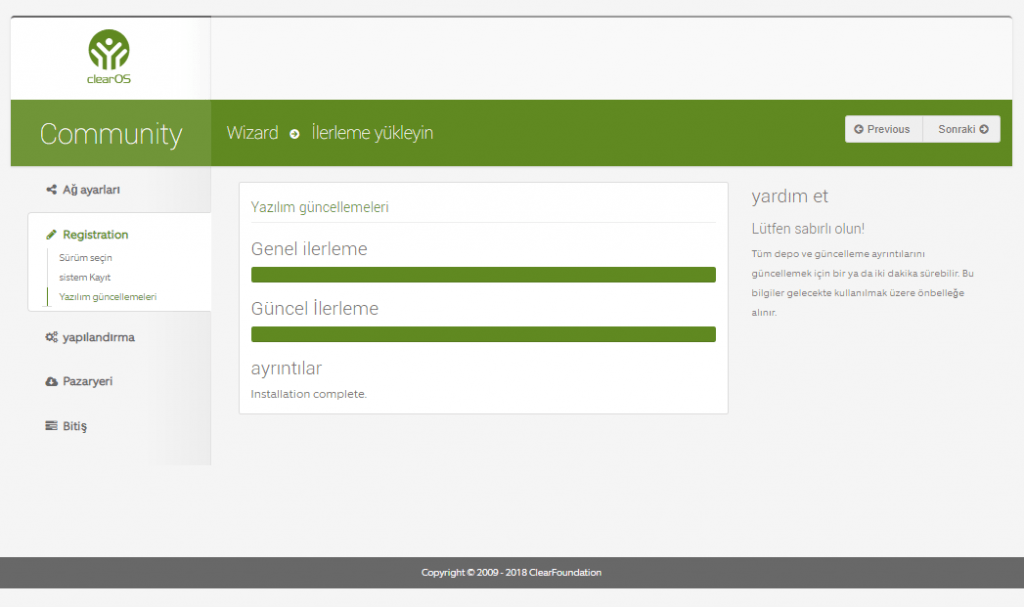Click the gears icon beside yapılandırma
The image size is (1024, 607).
click(x=51, y=338)
